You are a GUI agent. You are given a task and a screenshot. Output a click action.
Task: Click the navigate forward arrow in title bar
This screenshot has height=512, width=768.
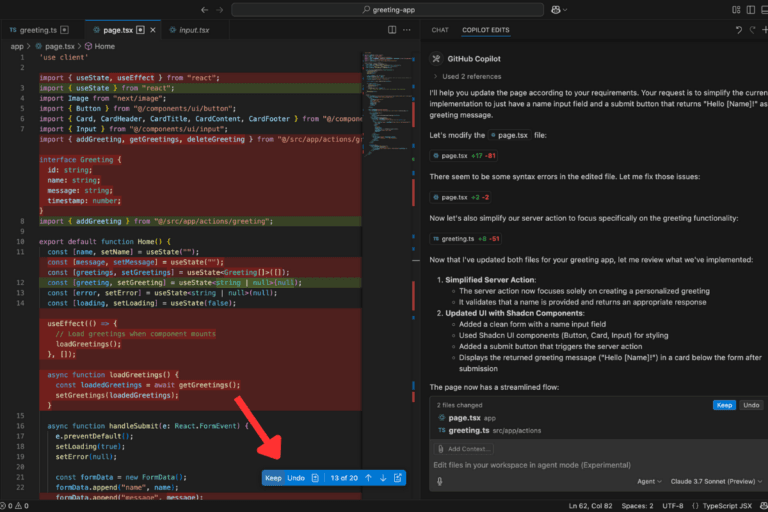point(220,9)
